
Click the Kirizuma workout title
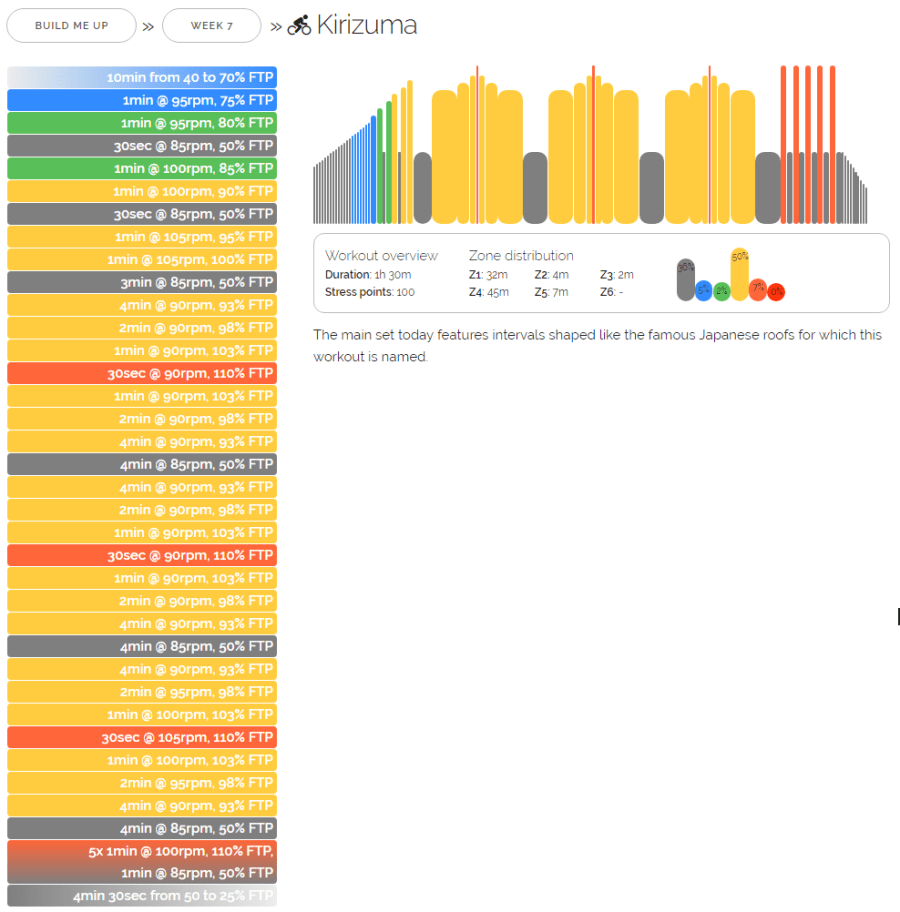point(366,26)
